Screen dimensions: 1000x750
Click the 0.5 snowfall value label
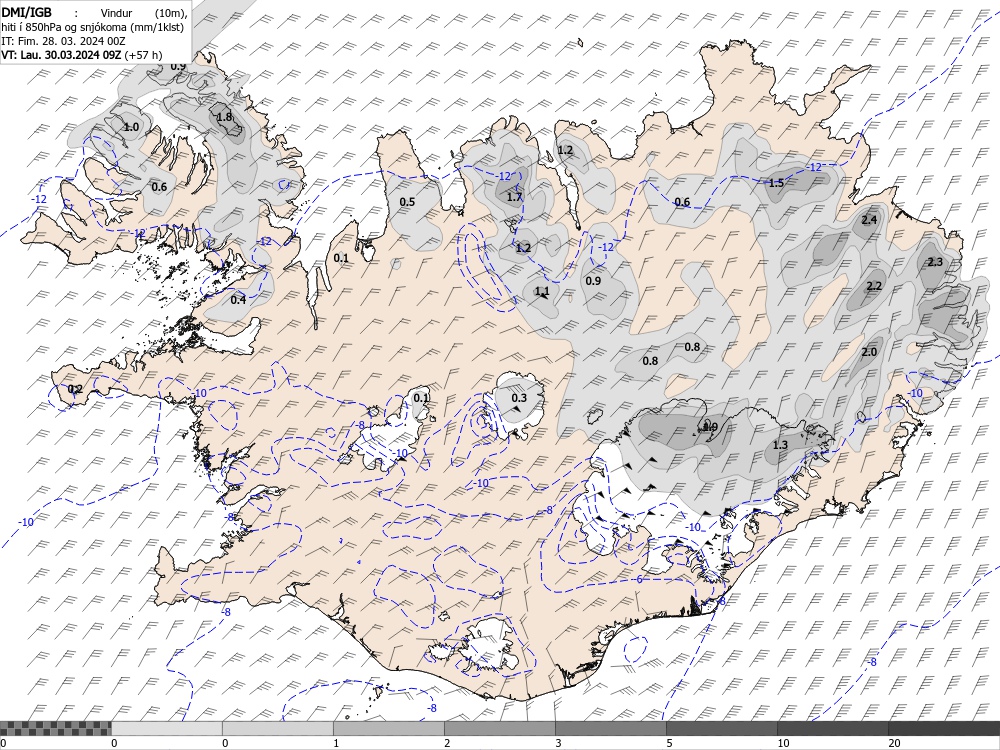coord(407,202)
